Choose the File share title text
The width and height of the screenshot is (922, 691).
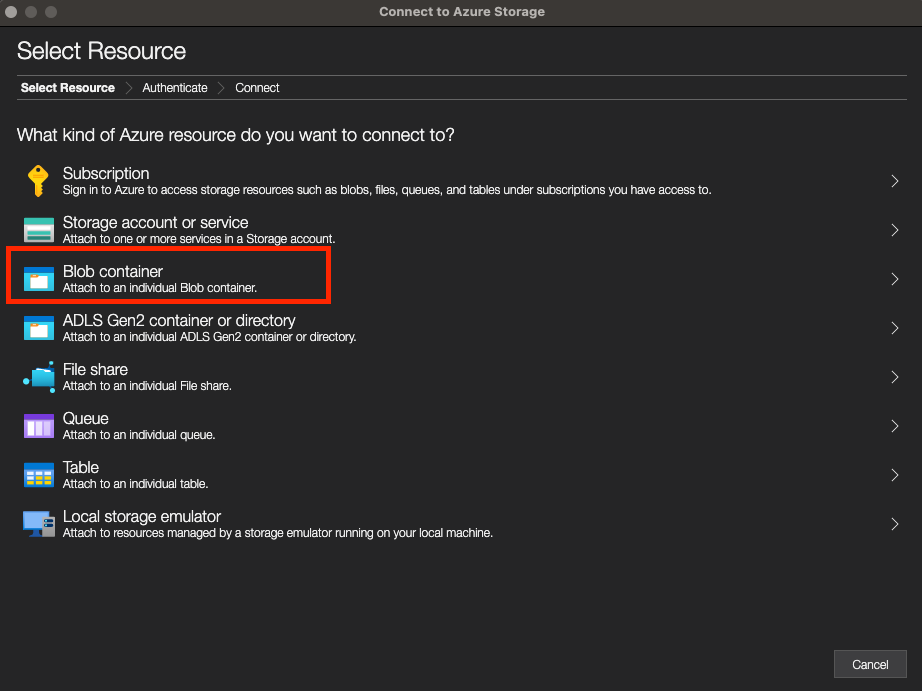95,370
